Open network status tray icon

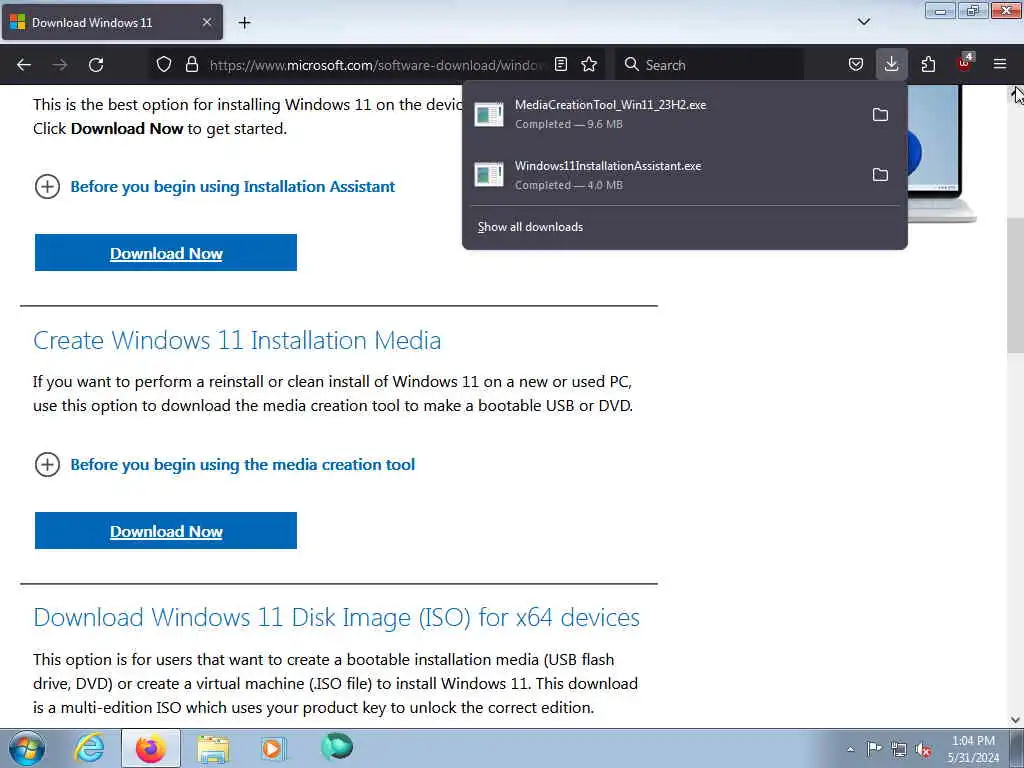coord(899,749)
